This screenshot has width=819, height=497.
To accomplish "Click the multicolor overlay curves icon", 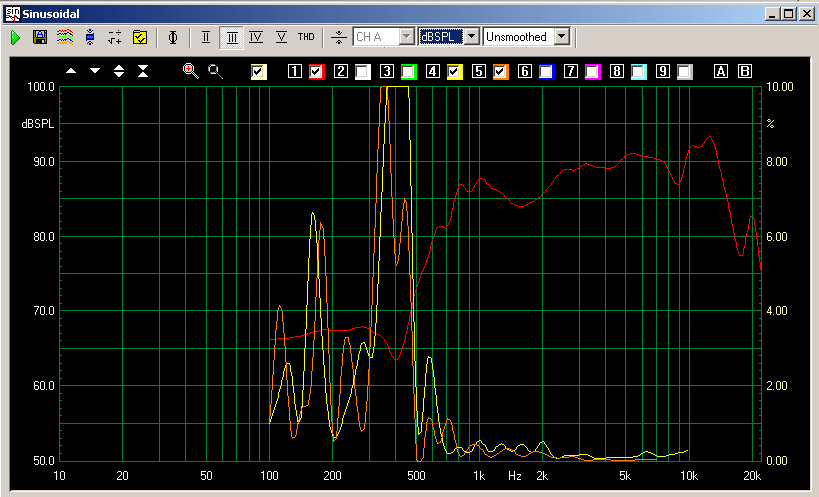I will tap(64, 37).
